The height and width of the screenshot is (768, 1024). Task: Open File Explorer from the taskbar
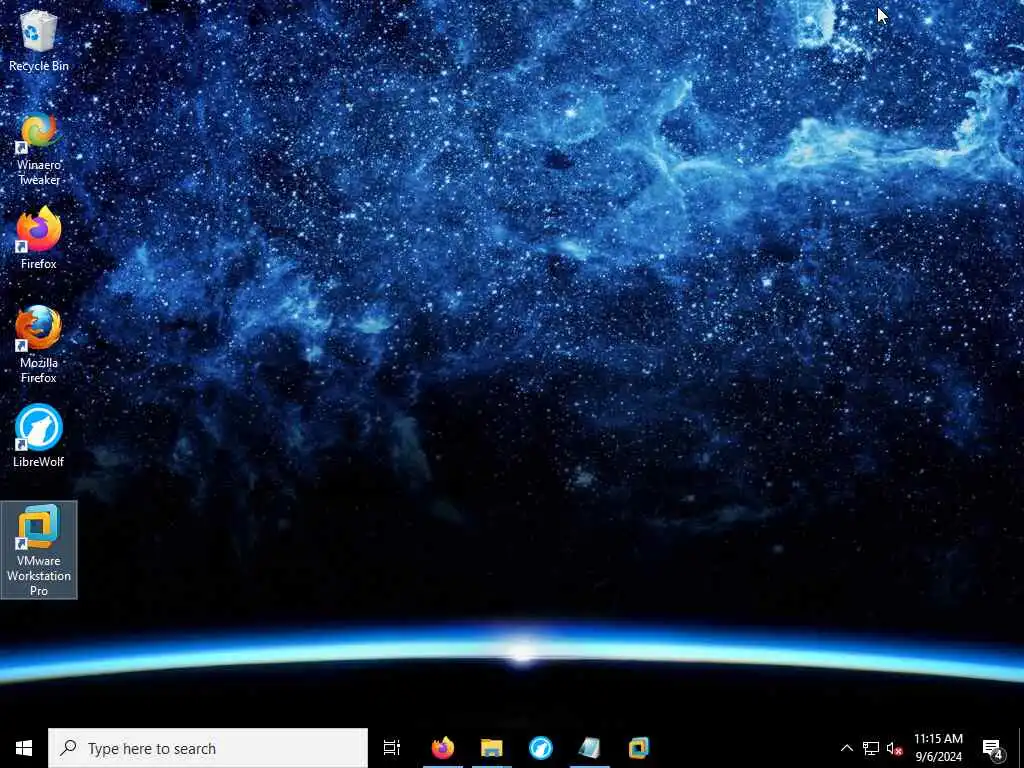pos(492,748)
